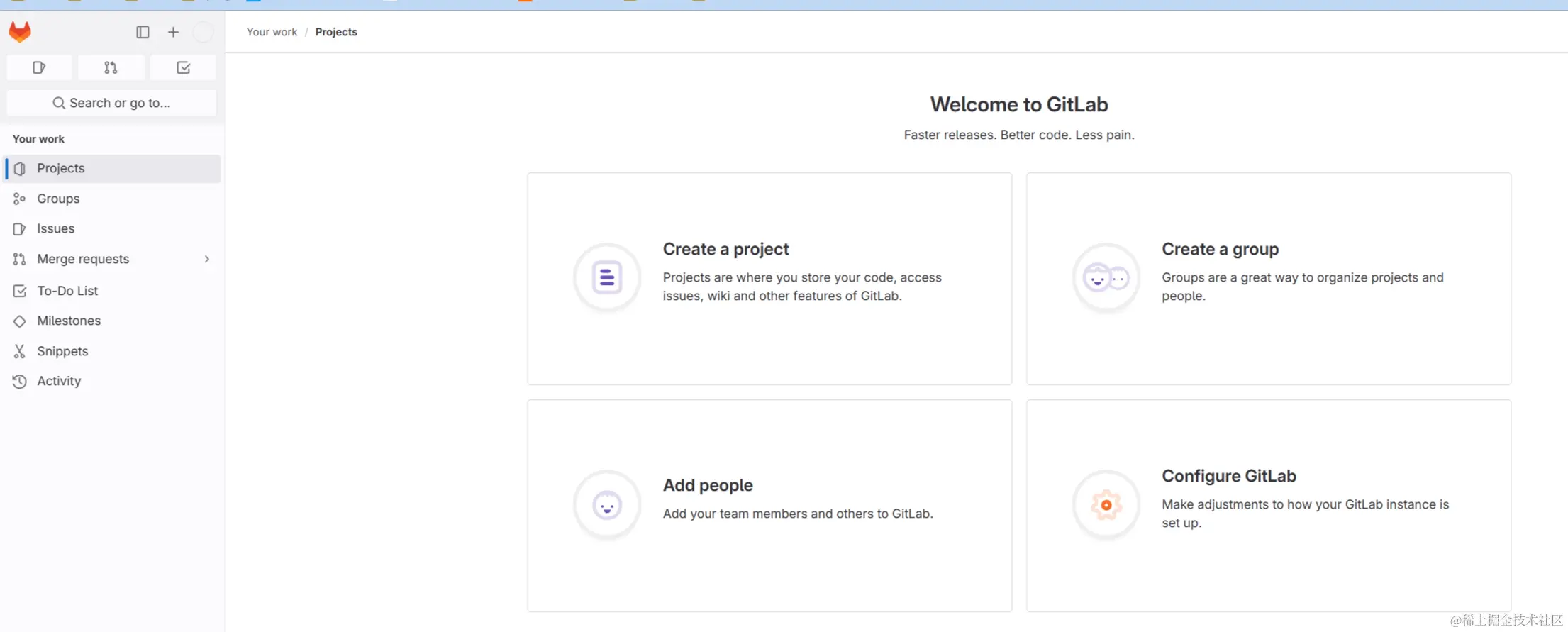Click the Create a group heading

[1220, 249]
